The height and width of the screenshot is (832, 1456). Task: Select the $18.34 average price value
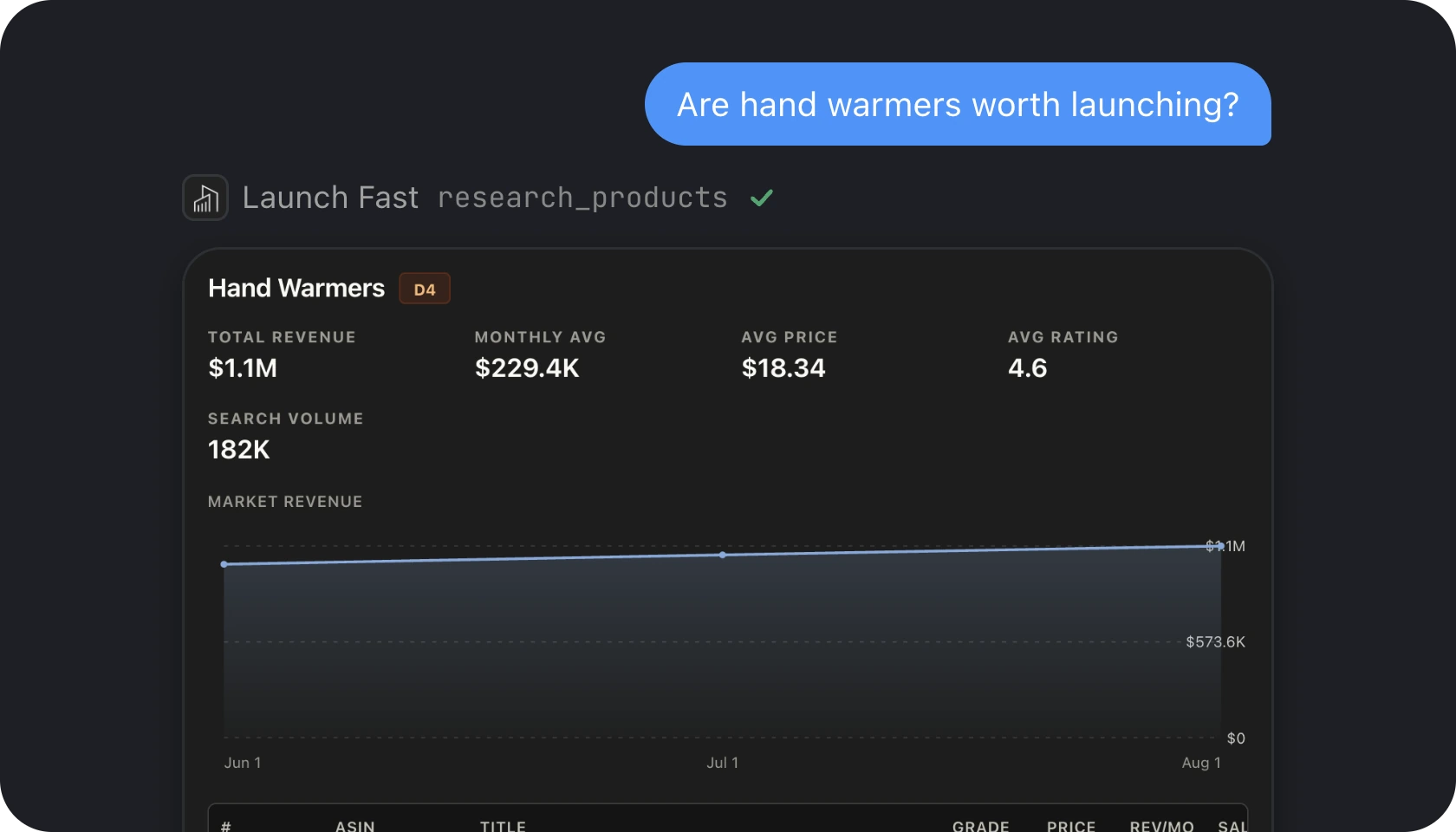(x=783, y=368)
